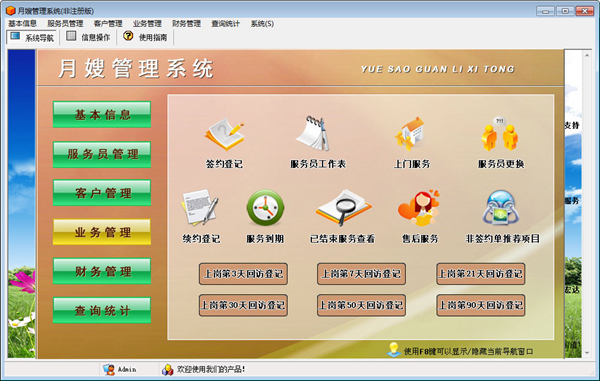Click the 签约登记 text label
The image size is (600, 381).
click(224, 164)
